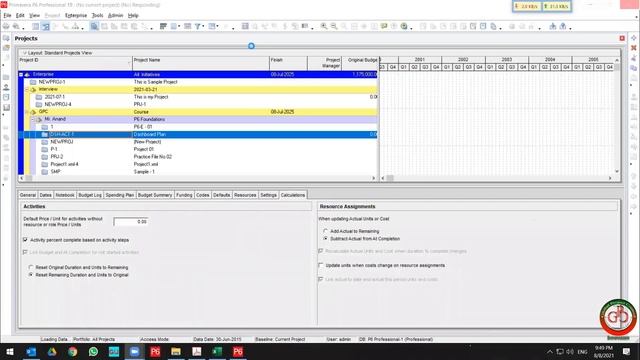Collapse the Interview EPS node

[x=27, y=89]
